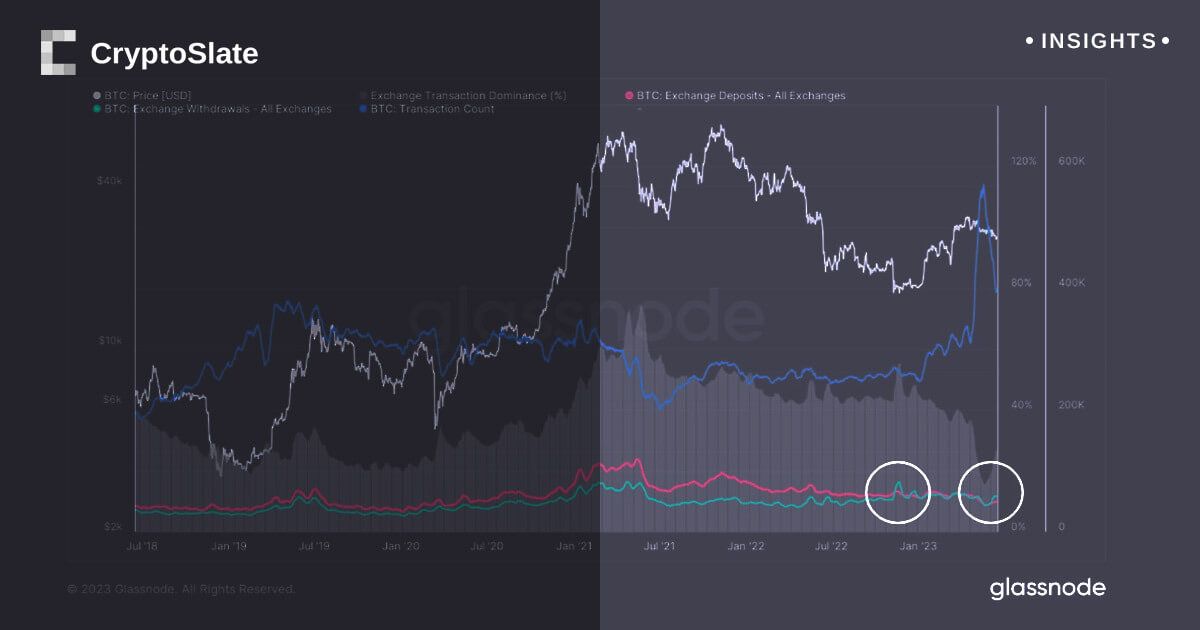Click the green Exchange Withdrawals legend dot

(x=96, y=109)
